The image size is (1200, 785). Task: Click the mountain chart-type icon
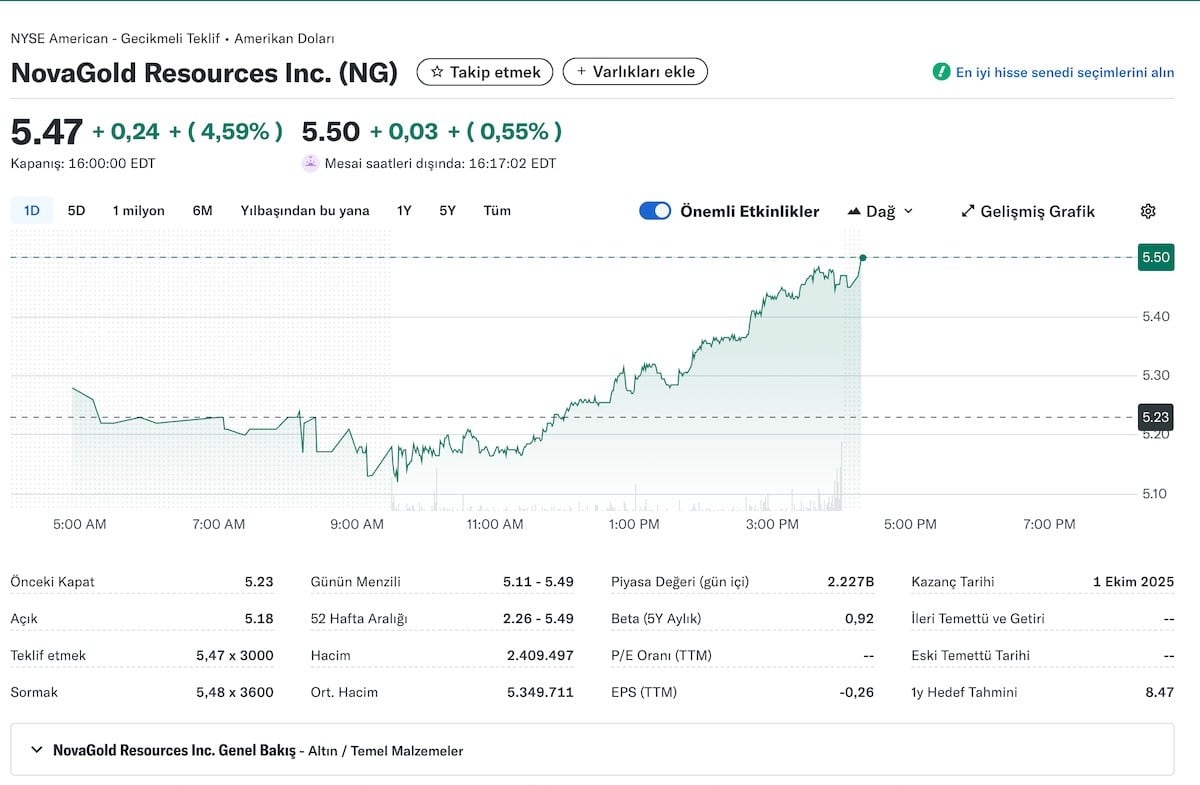point(854,211)
